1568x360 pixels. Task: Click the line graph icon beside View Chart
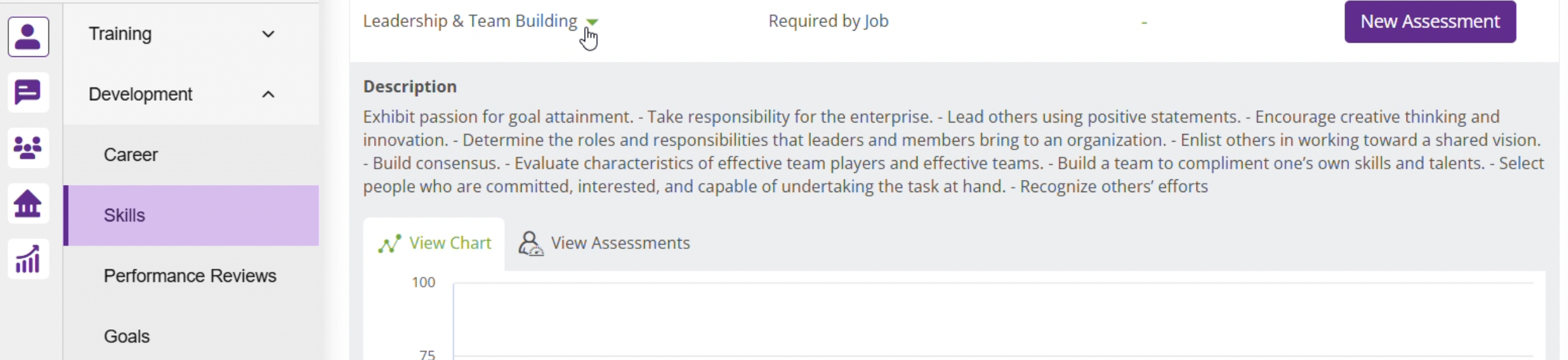[389, 244]
